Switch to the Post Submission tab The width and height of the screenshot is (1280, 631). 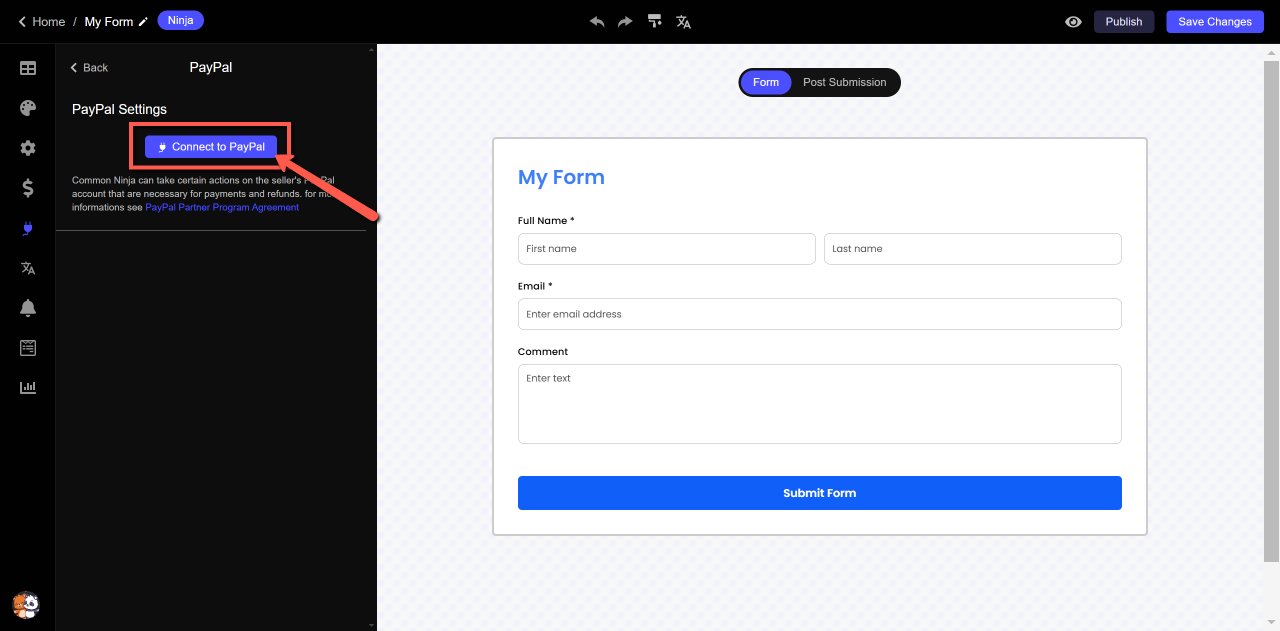[x=845, y=82]
